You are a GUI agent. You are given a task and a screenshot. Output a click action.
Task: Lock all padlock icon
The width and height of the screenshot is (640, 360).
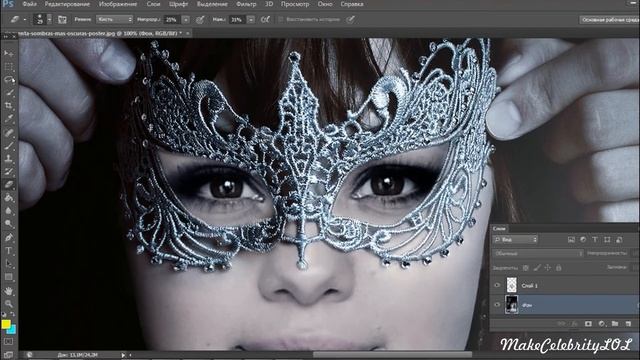coord(559,268)
